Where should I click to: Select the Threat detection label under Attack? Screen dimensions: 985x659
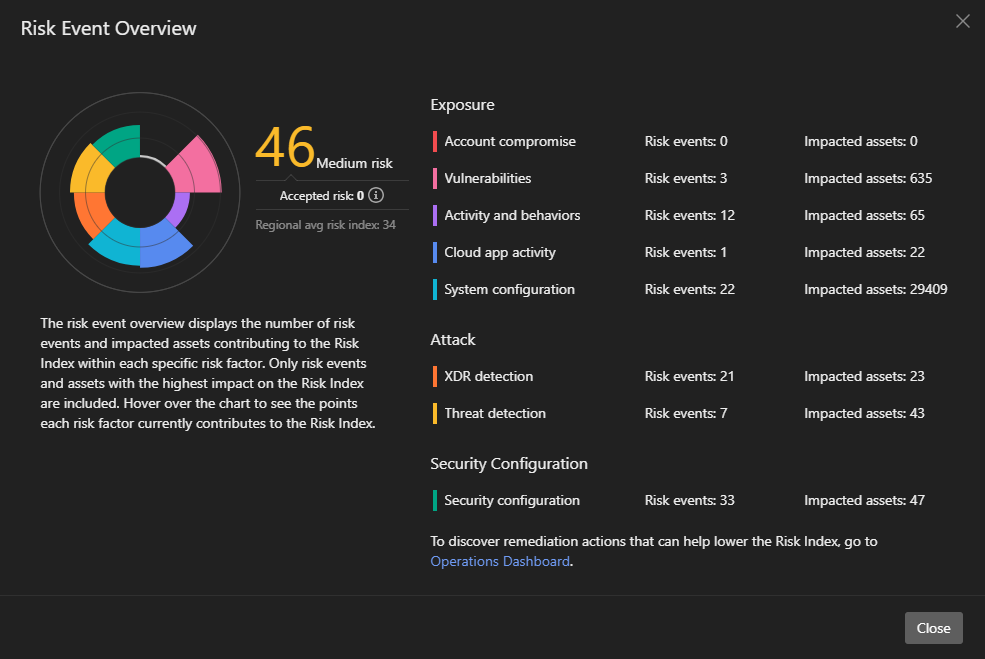pyautogui.click(x=495, y=413)
